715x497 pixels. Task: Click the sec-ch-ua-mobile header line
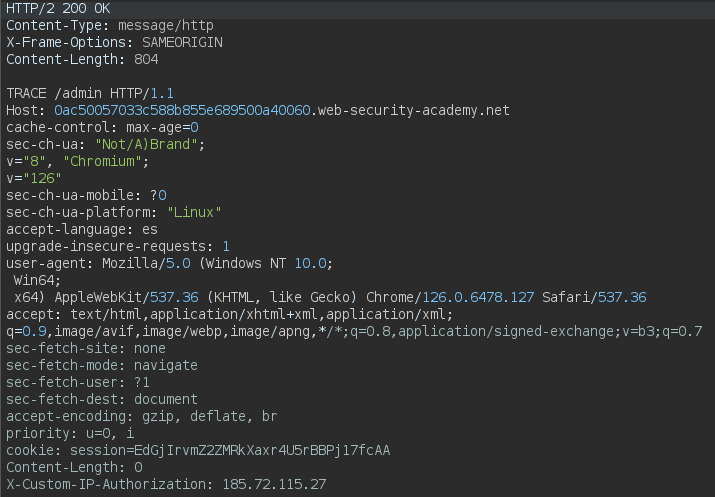coord(86,196)
